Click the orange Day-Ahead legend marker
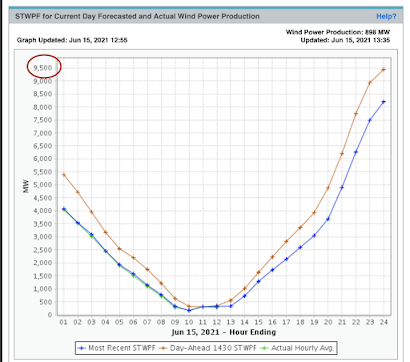Screen dimensions: 410x362 (163, 348)
